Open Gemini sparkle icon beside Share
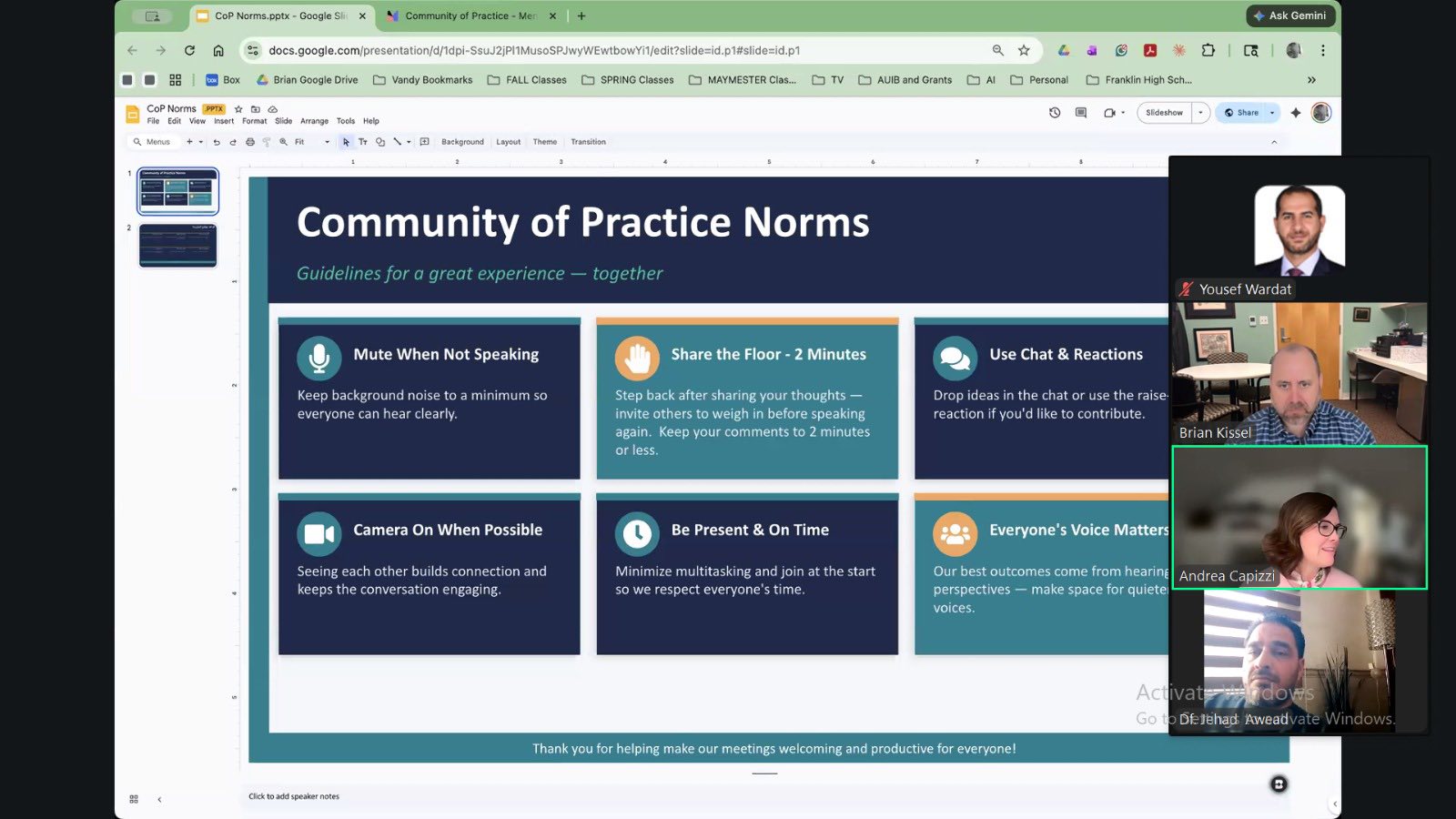Viewport: 1456px width, 819px height. (1296, 113)
